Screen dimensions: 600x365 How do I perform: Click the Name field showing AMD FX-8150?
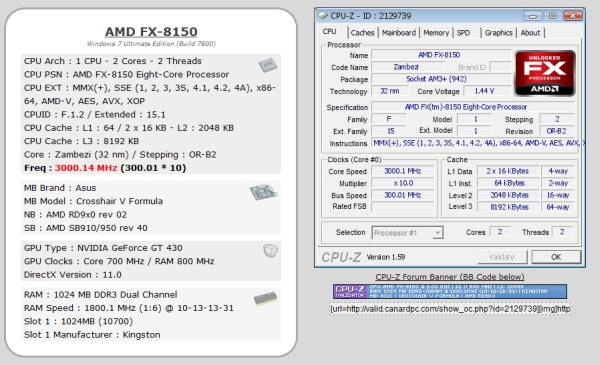441,55
